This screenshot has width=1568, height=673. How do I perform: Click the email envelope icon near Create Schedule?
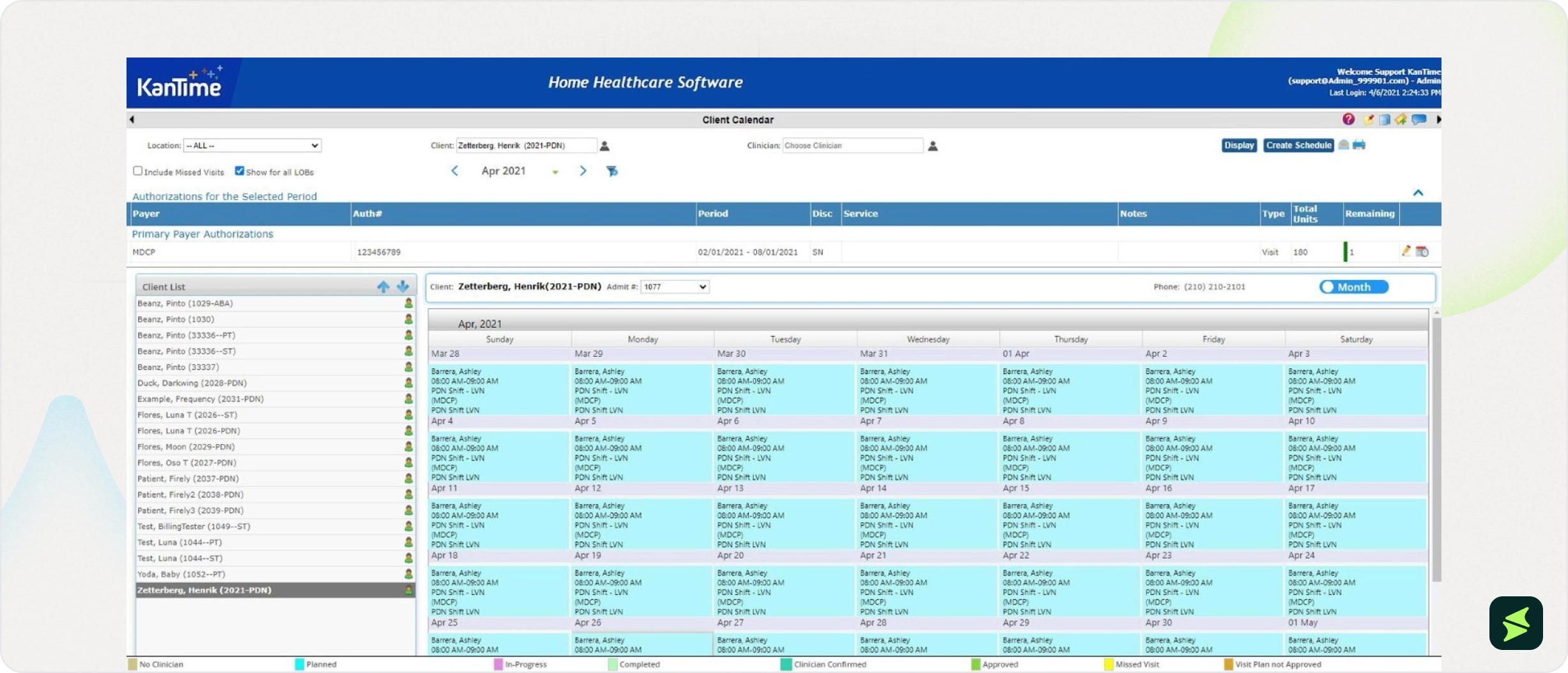[1344, 145]
